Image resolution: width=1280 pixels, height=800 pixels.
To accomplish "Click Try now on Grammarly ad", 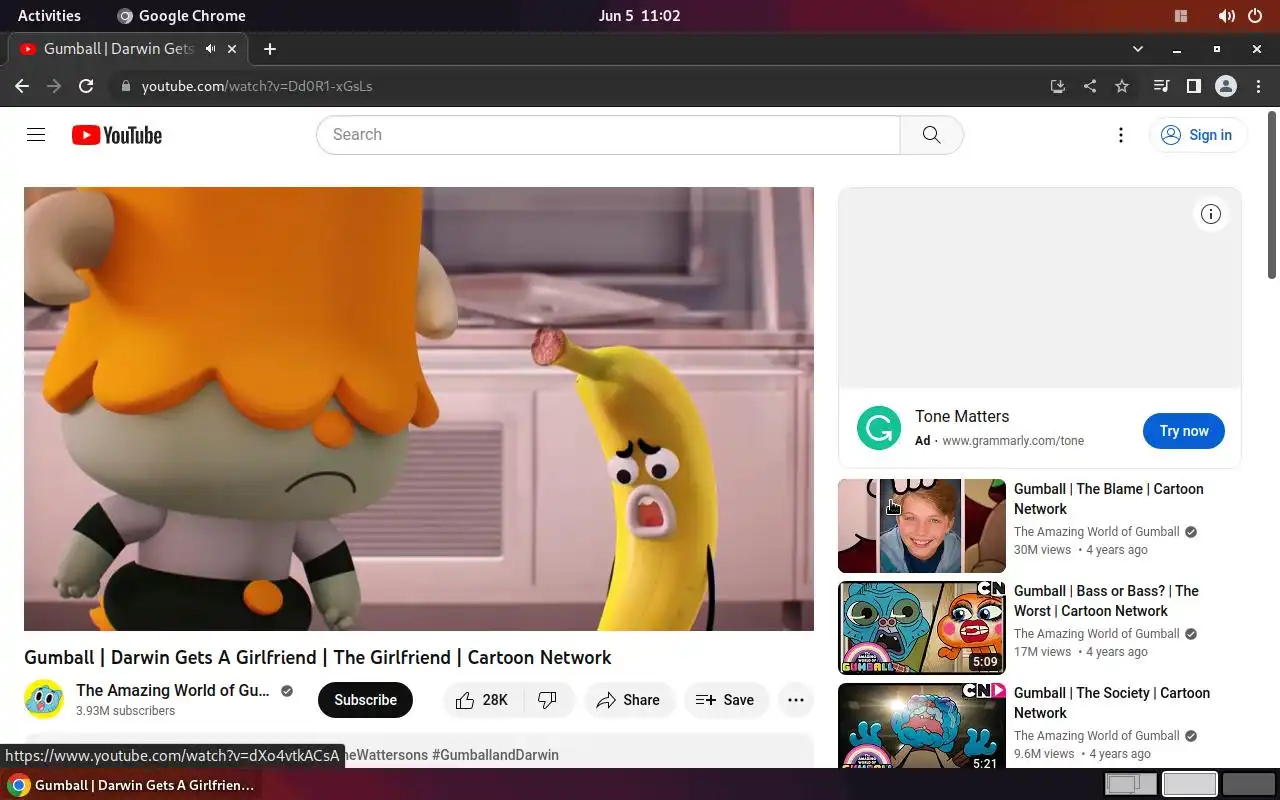I will pos(1184,431).
